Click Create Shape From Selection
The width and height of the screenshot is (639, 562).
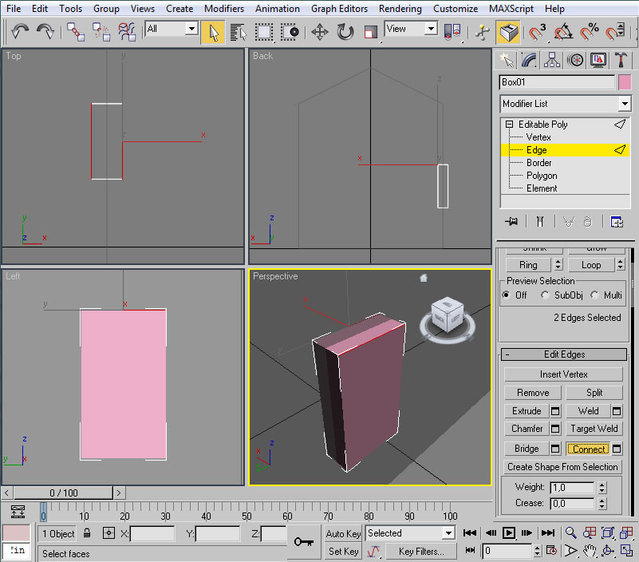[562, 467]
